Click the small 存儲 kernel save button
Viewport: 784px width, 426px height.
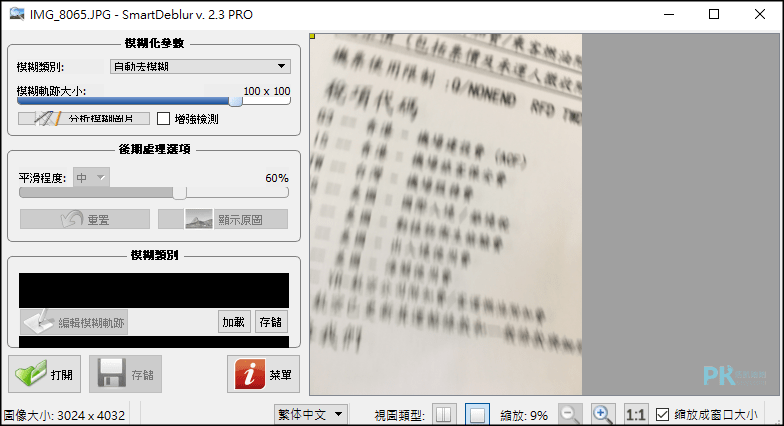tap(271, 322)
